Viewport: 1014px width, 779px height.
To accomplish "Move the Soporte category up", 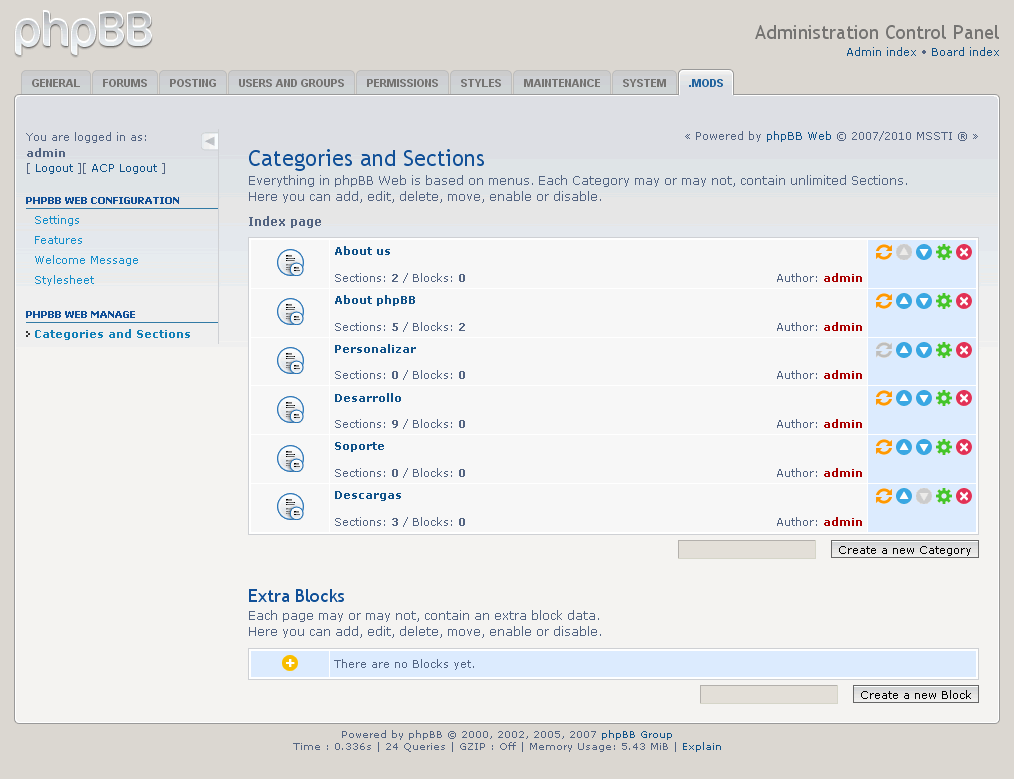I will tap(903, 447).
